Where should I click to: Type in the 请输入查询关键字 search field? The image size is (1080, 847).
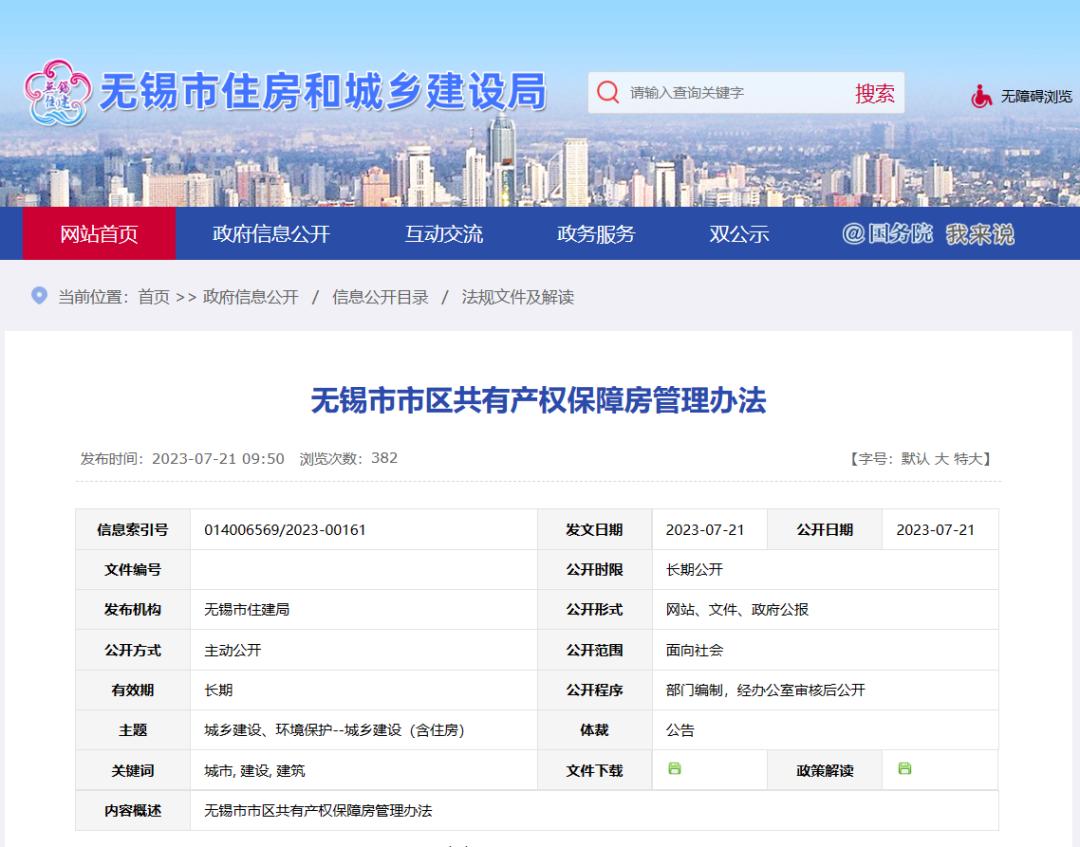[730, 93]
